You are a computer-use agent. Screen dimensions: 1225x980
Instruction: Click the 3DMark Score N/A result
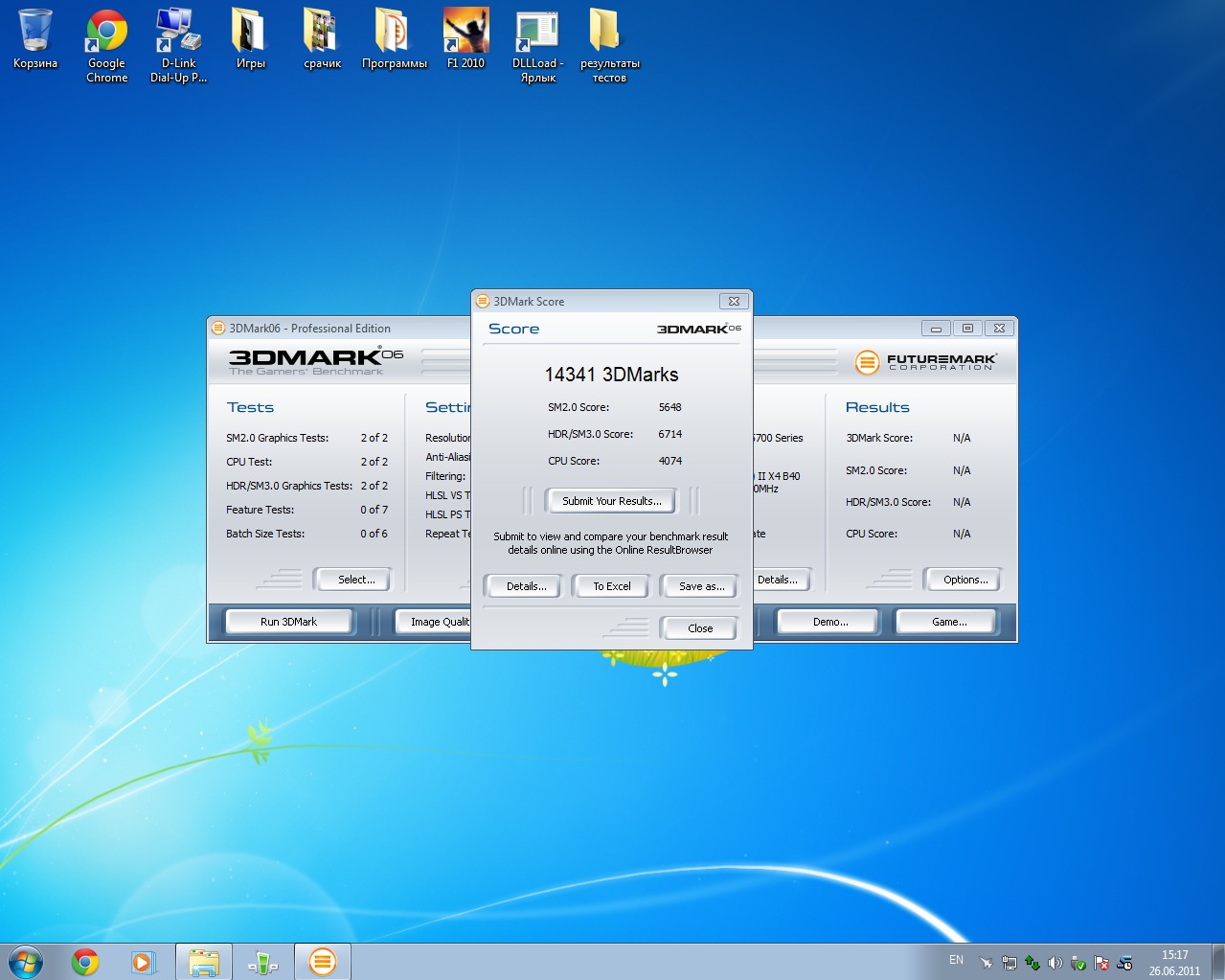click(962, 438)
